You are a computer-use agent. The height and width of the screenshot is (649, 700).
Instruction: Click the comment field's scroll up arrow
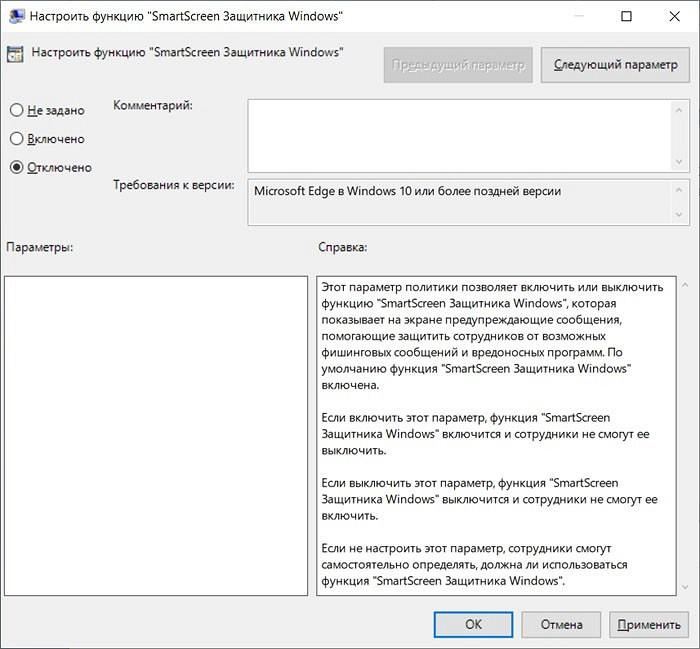tap(679, 110)
